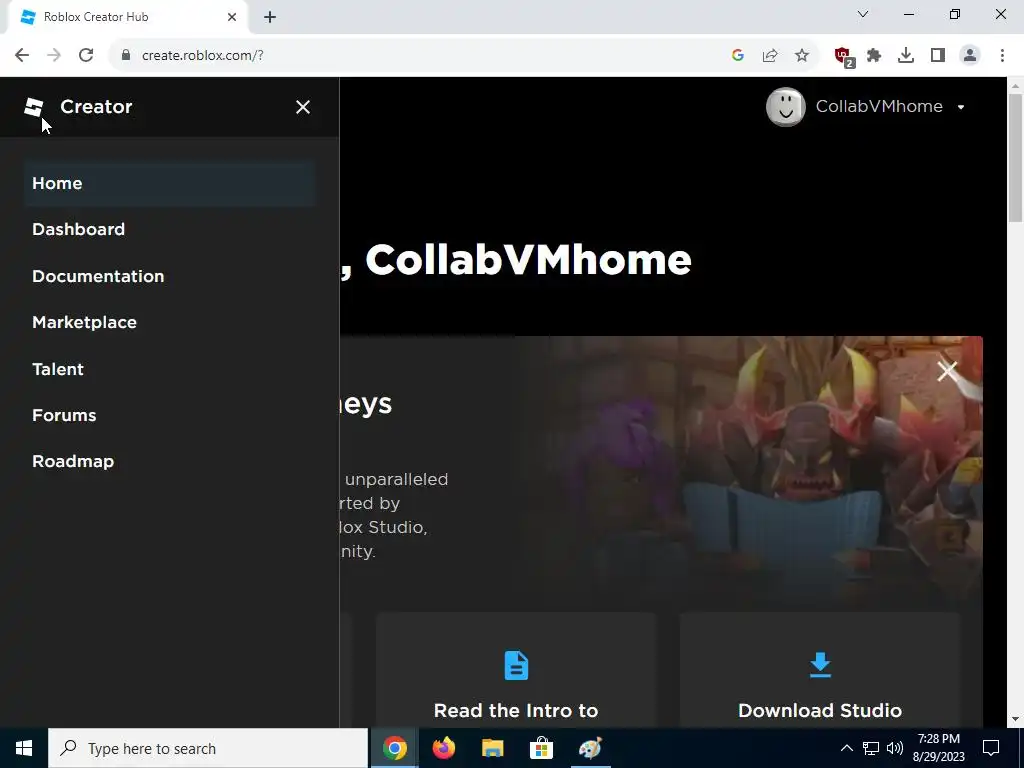
Task: Click the Google icon in address bar
Action: coord(738,56)
